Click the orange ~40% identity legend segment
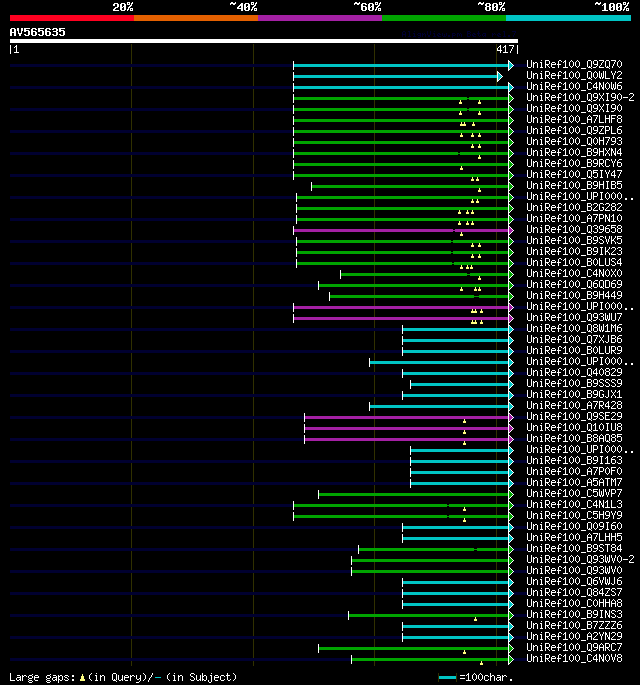 196,18
